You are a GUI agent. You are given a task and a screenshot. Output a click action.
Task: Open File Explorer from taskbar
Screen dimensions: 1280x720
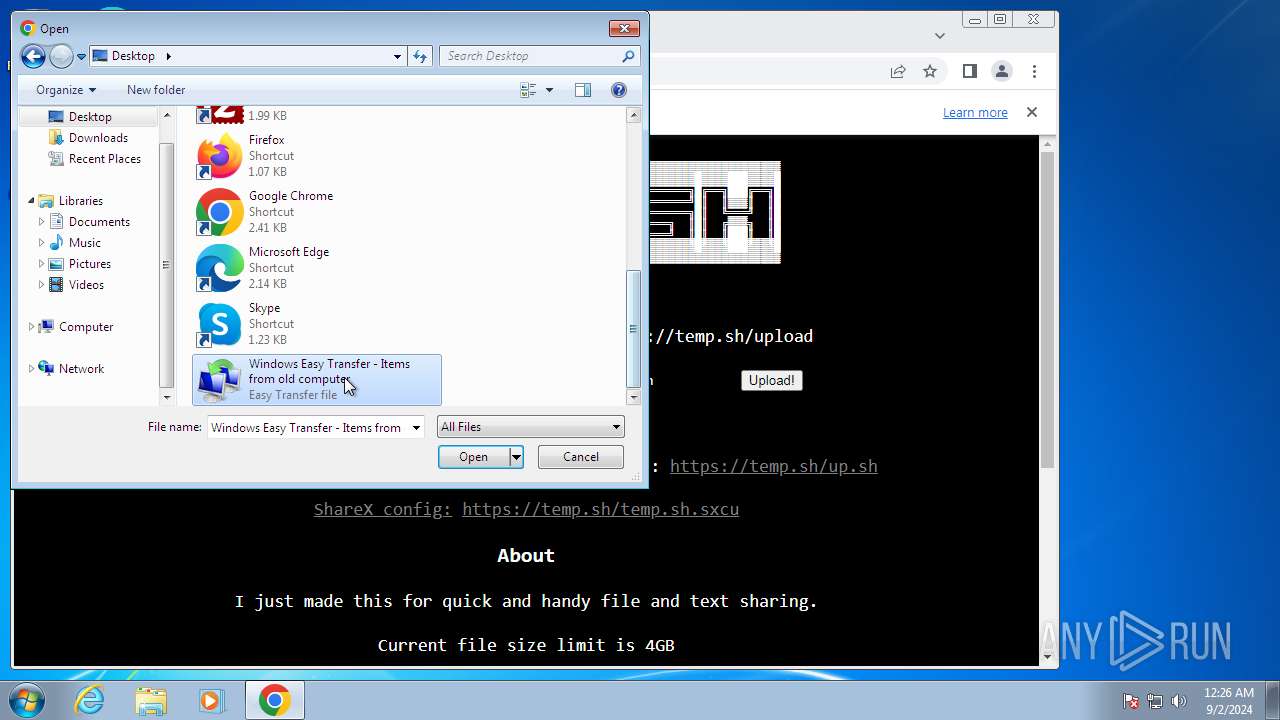point(150,701)
